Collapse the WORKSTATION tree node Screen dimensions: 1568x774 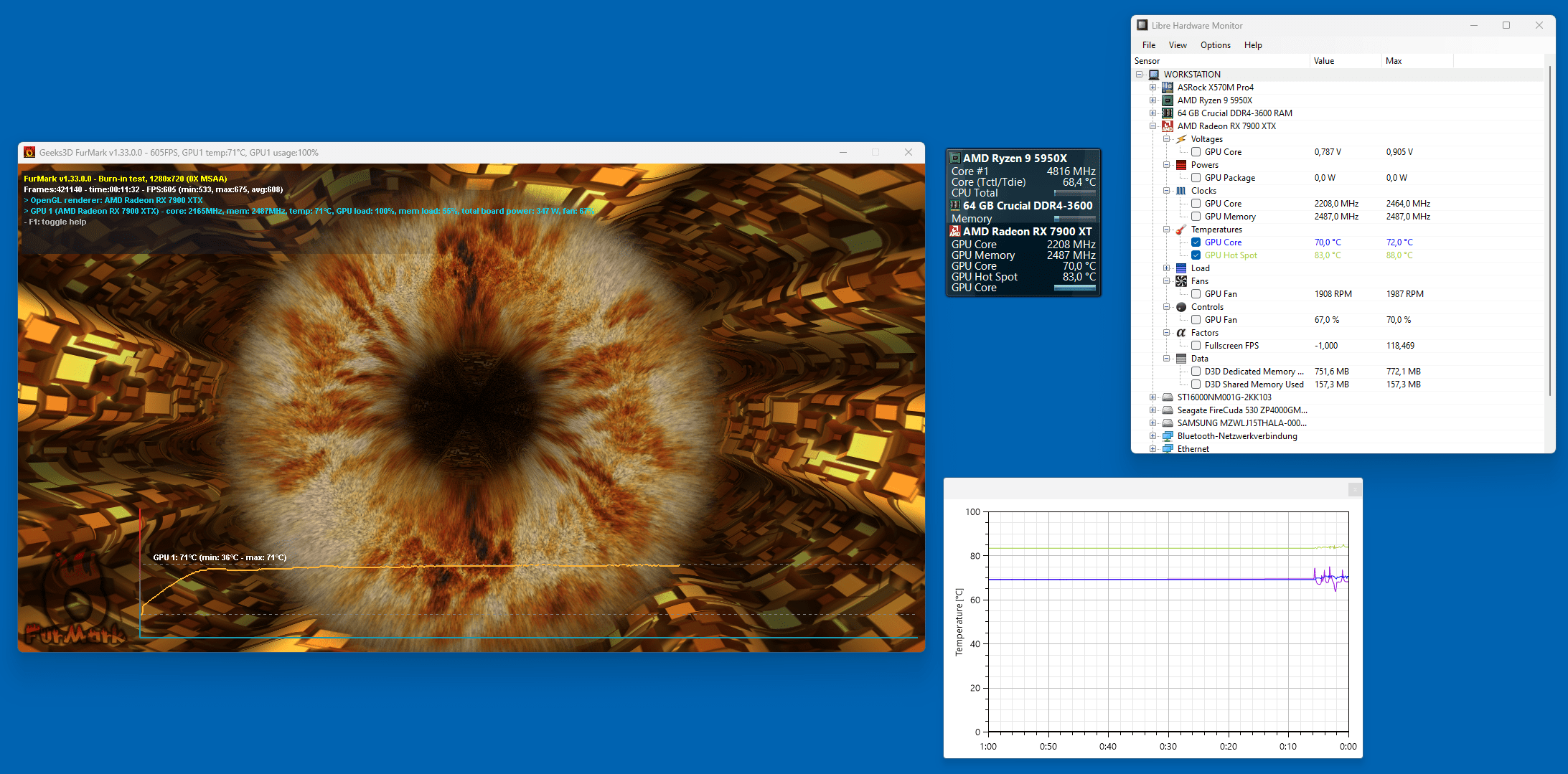1140,75
